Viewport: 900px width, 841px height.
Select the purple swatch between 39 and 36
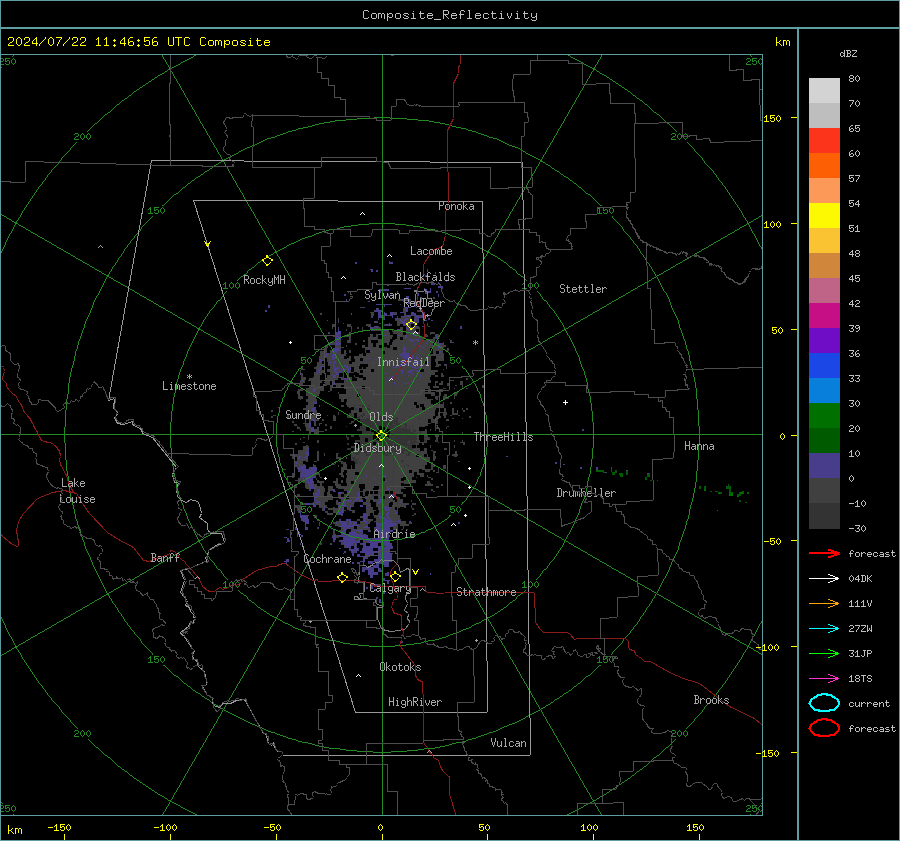(824, 340)
